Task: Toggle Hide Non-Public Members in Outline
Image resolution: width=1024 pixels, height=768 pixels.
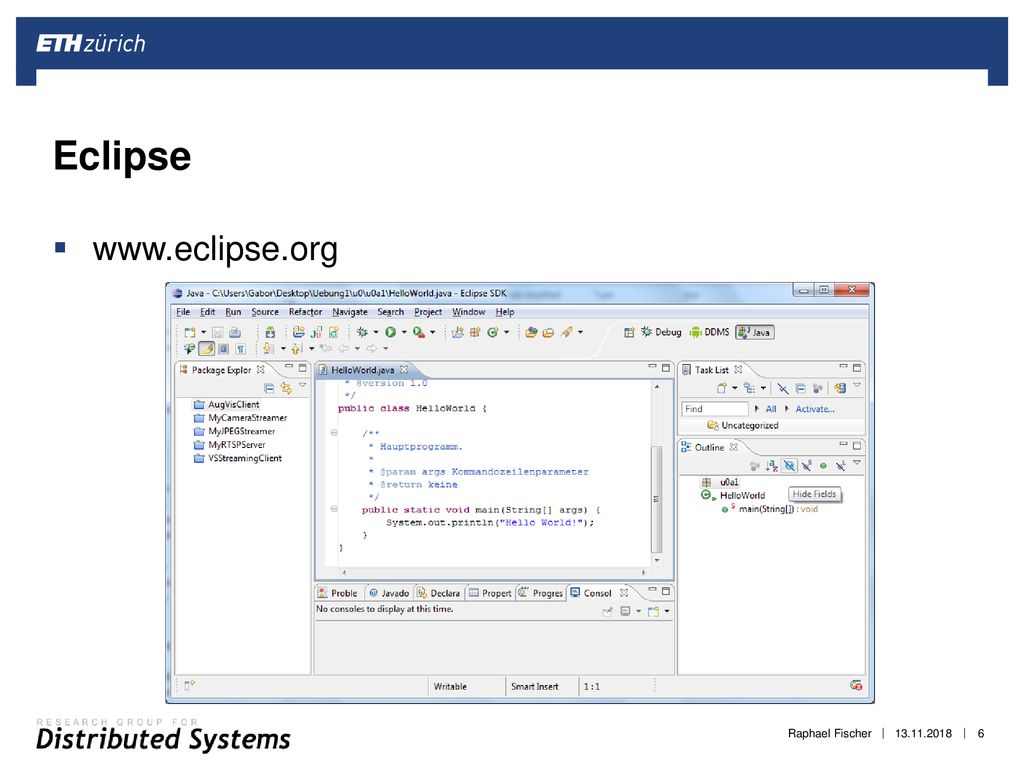Action: click(824, 466)
